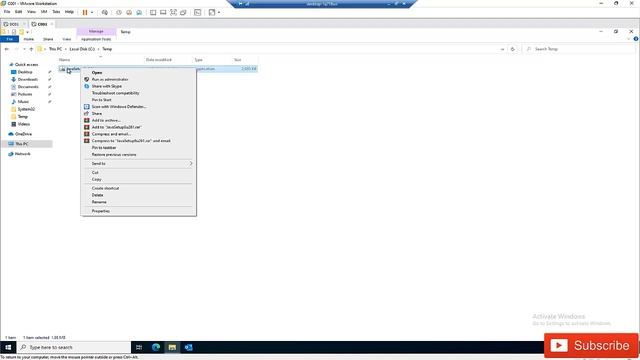Open the Share ribbon tab in Explorer
640x360 pixels.
[48, 39]
